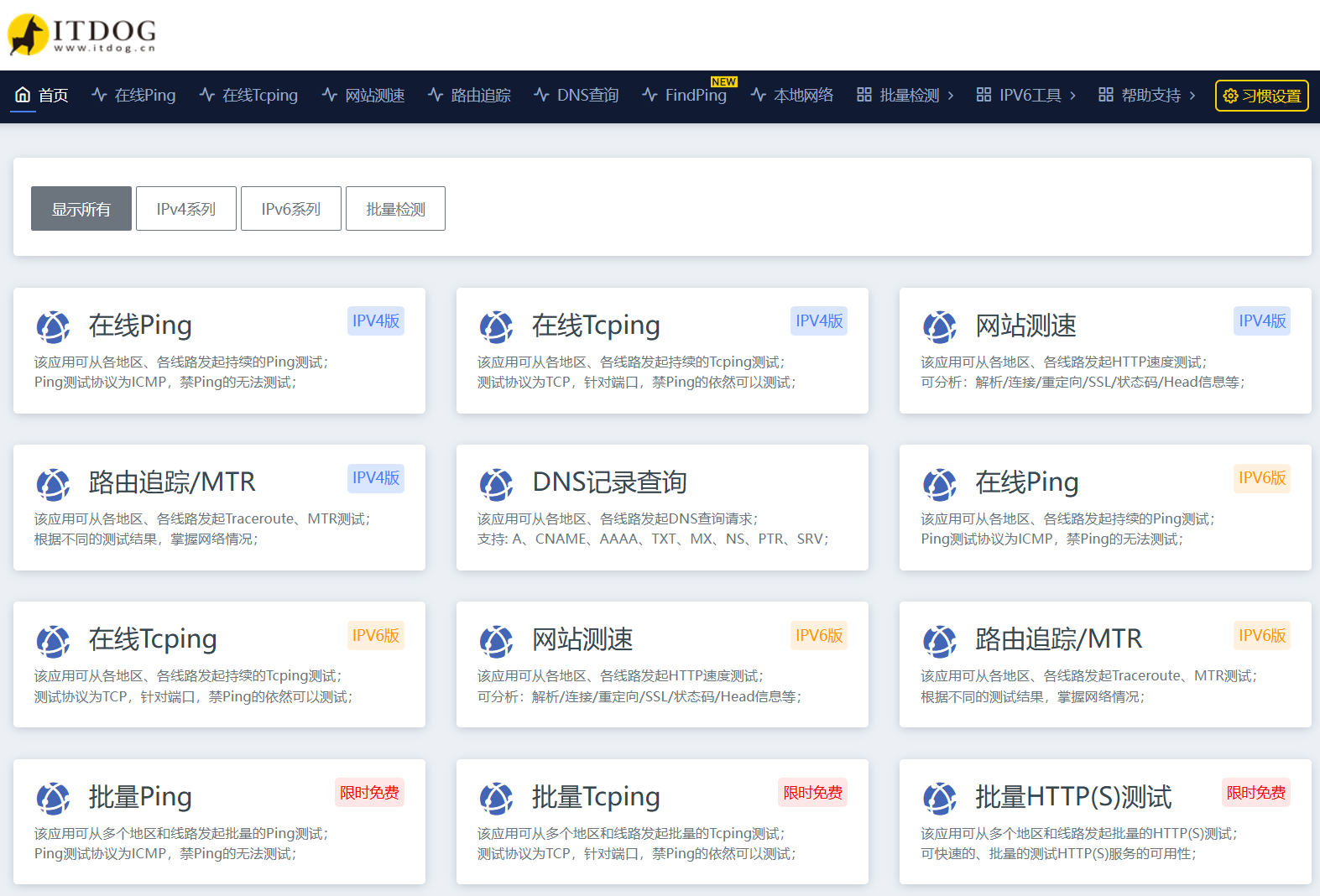Select the 显示所有 filter
Screen dimensions: 1320x896
coord(81,209)
